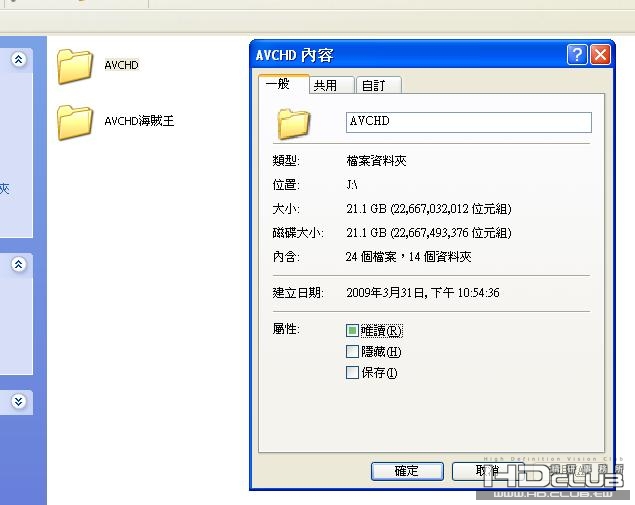
Task: Click the size value 21.1 GB (22,667,032,012 位元組)
Action: click(x=429, y=209)
